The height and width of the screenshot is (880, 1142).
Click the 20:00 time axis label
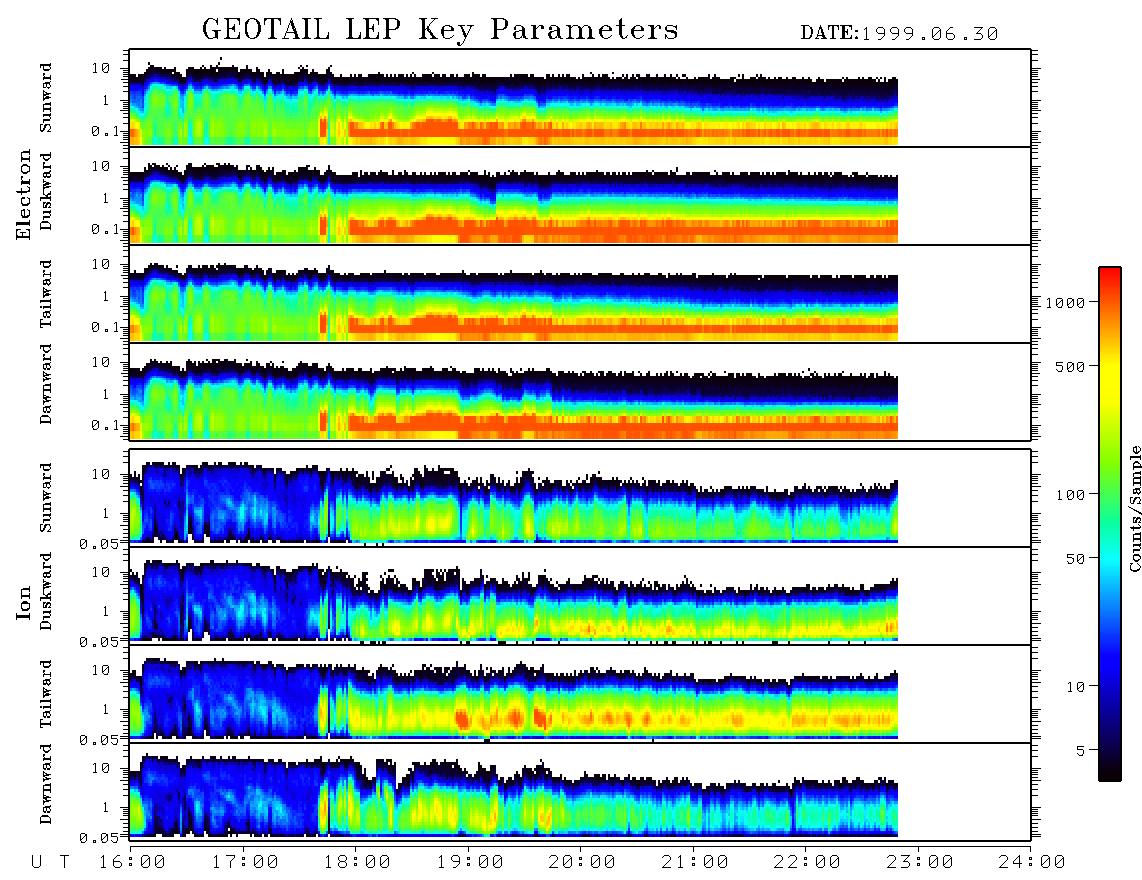coord(582,862)
